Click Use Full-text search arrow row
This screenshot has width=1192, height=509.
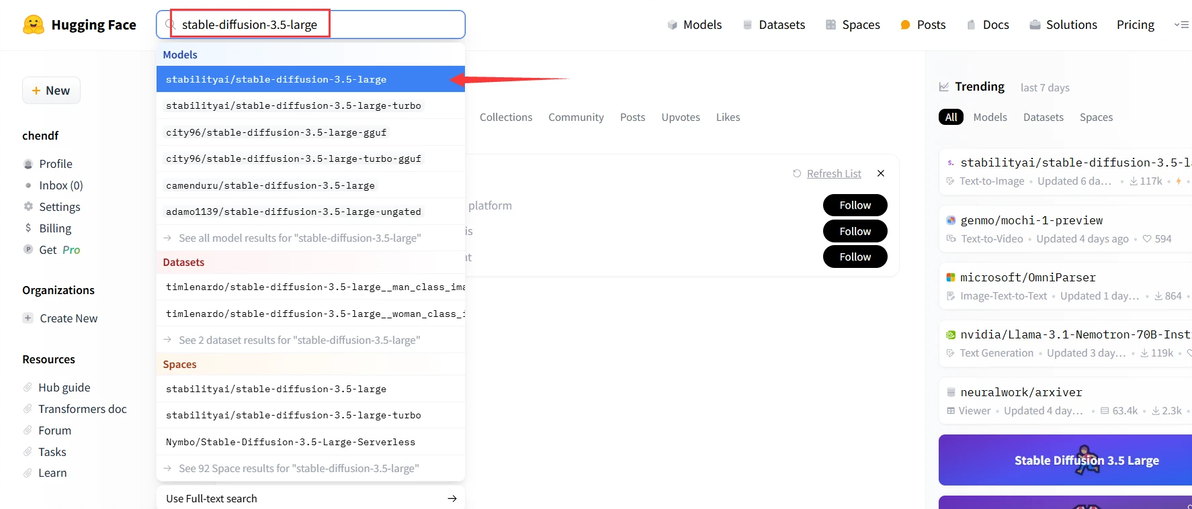(x=311, y=498)
